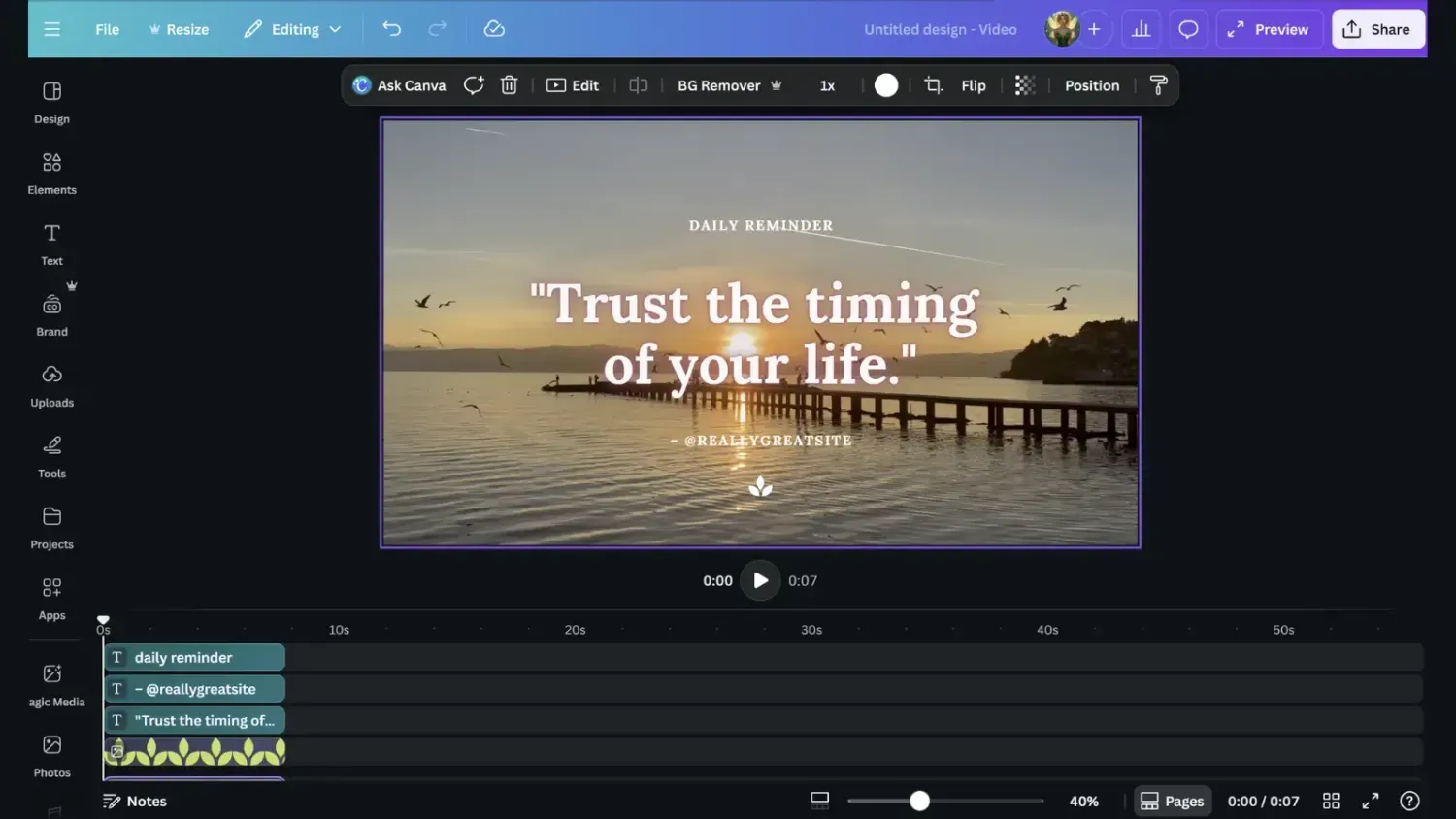Open the 1x playback speed dropdown
Screen dimensions: 1456x819
826,85
